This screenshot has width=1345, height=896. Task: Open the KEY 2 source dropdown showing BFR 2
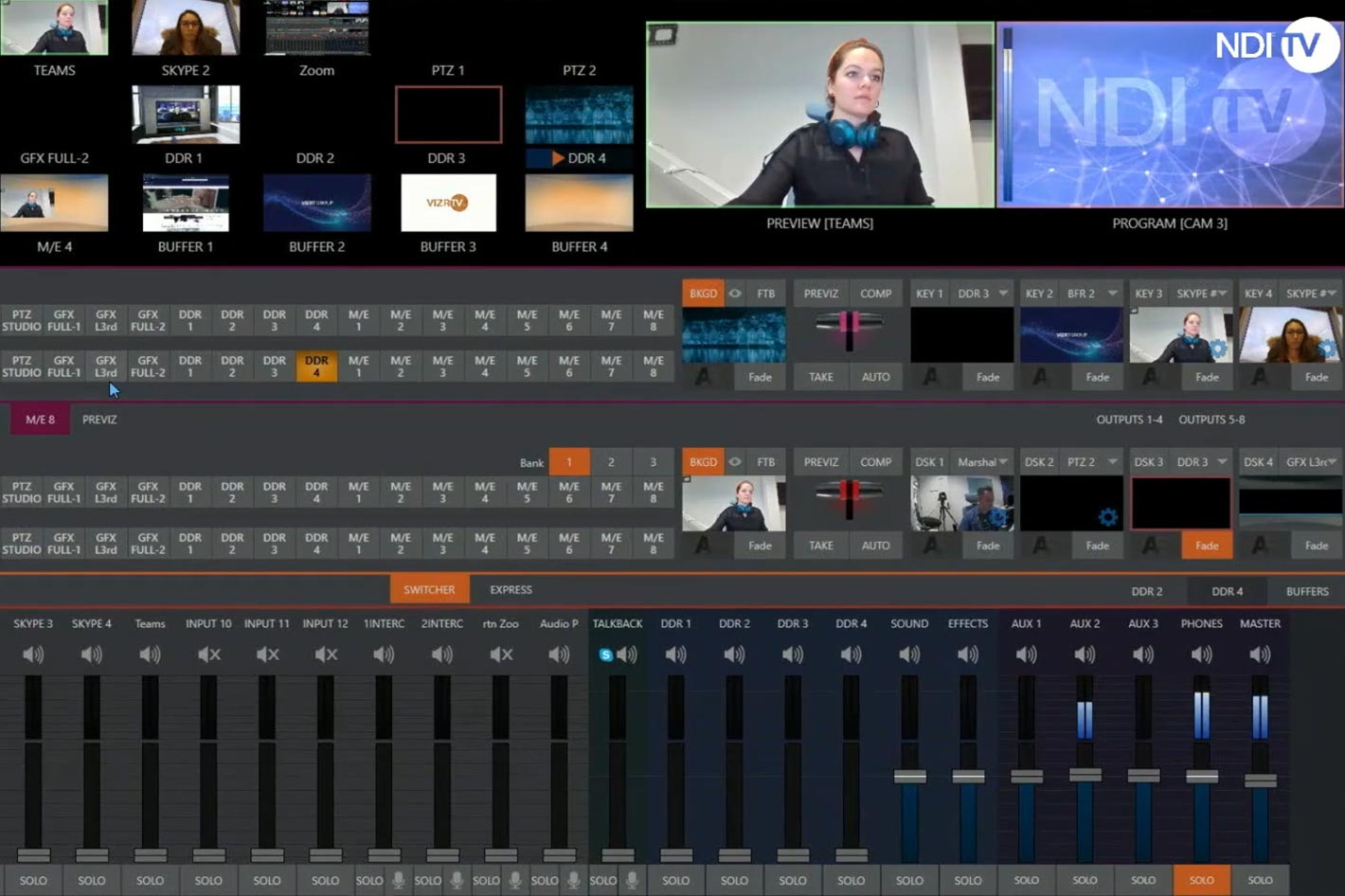tap(1091, 294)
